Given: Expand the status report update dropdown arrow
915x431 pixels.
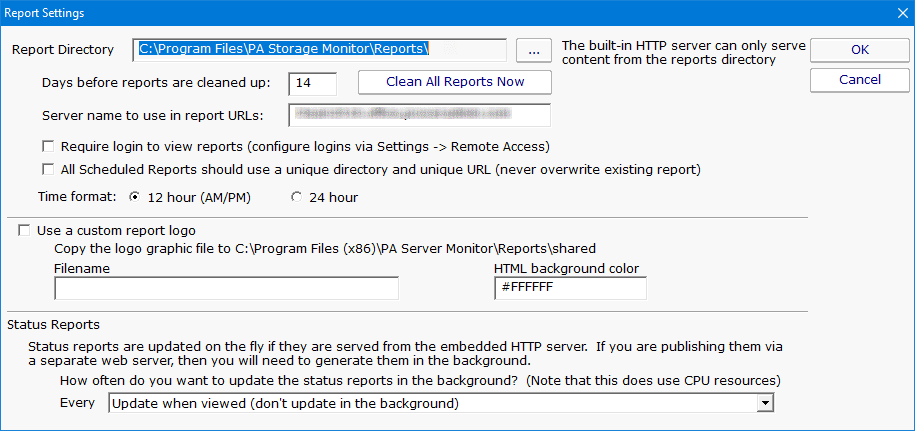Looking at the screenshot, I should pyautogui.click(x=765, y=403).
